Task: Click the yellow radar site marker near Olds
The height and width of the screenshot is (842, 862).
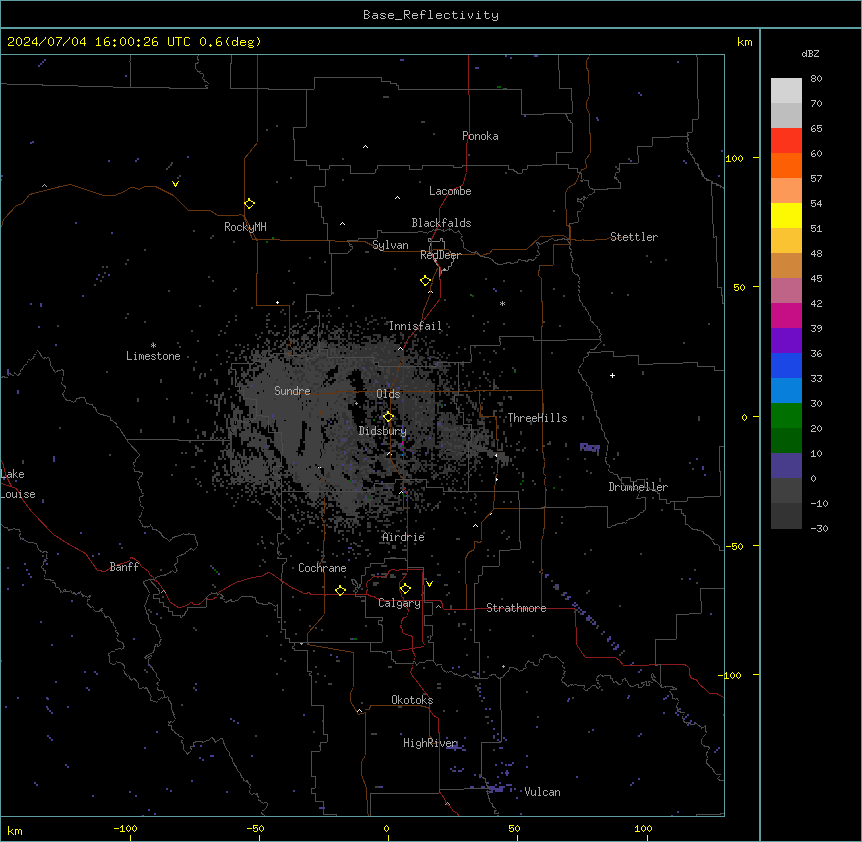Action: 388,417
